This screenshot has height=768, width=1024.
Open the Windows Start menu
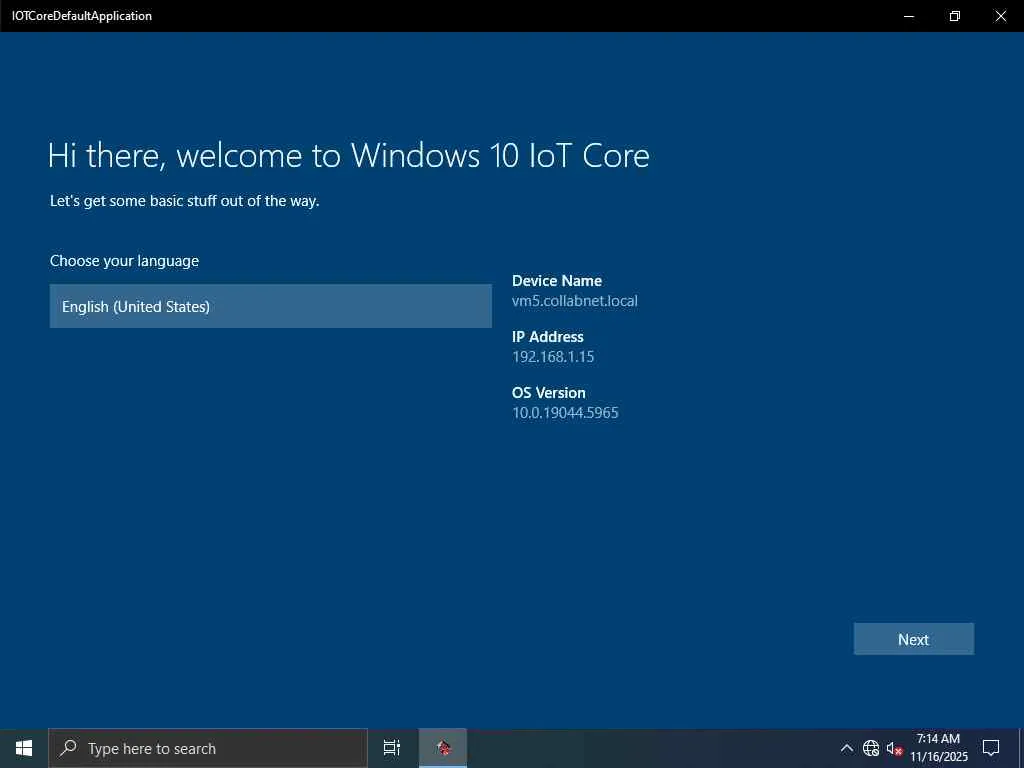tap(24, 748)
